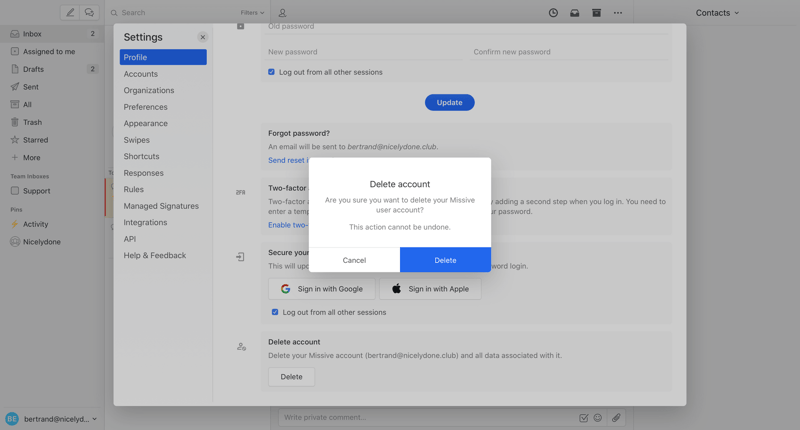Open Help & Feedback settings
Image resolution: width=800 pixels, height=430 pixels.
(163, 256)
